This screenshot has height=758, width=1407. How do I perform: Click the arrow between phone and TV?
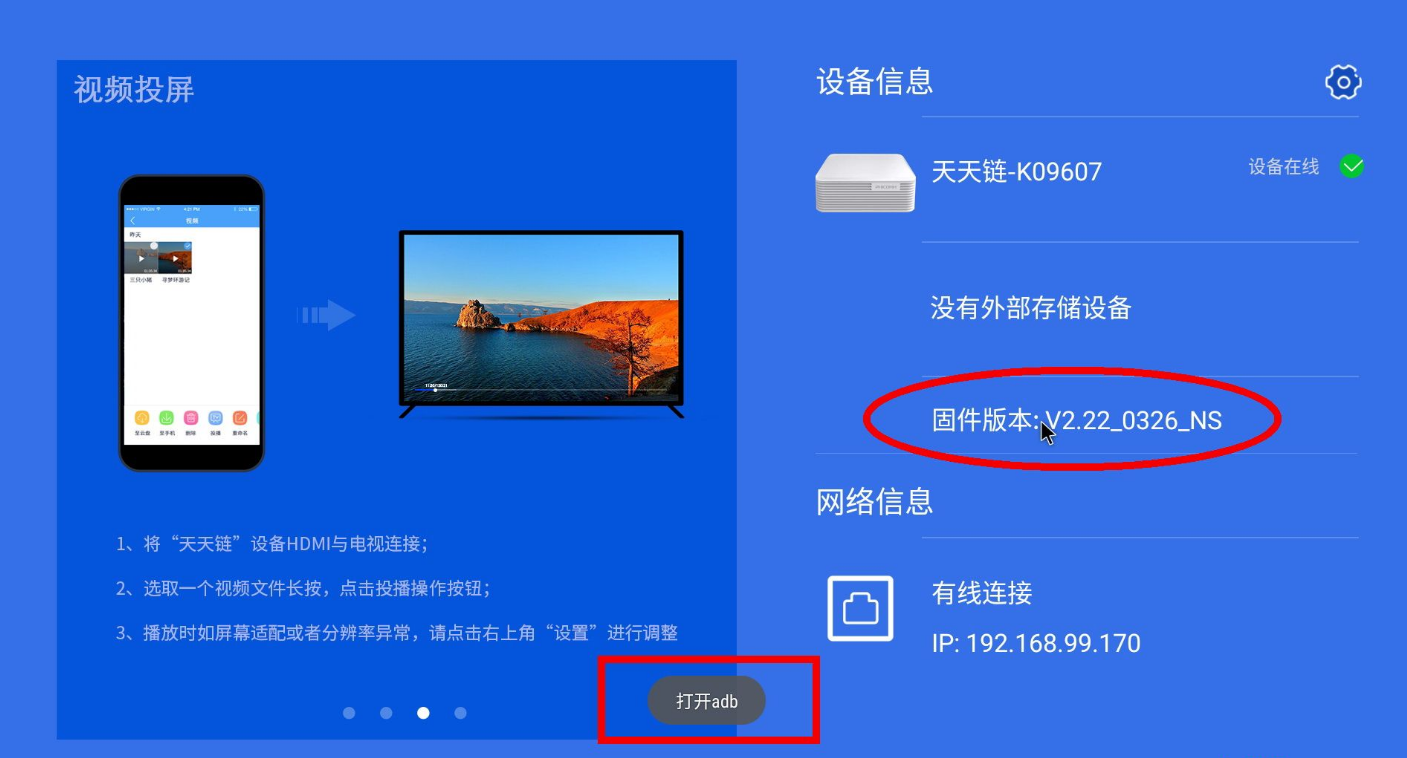point(326,315)
